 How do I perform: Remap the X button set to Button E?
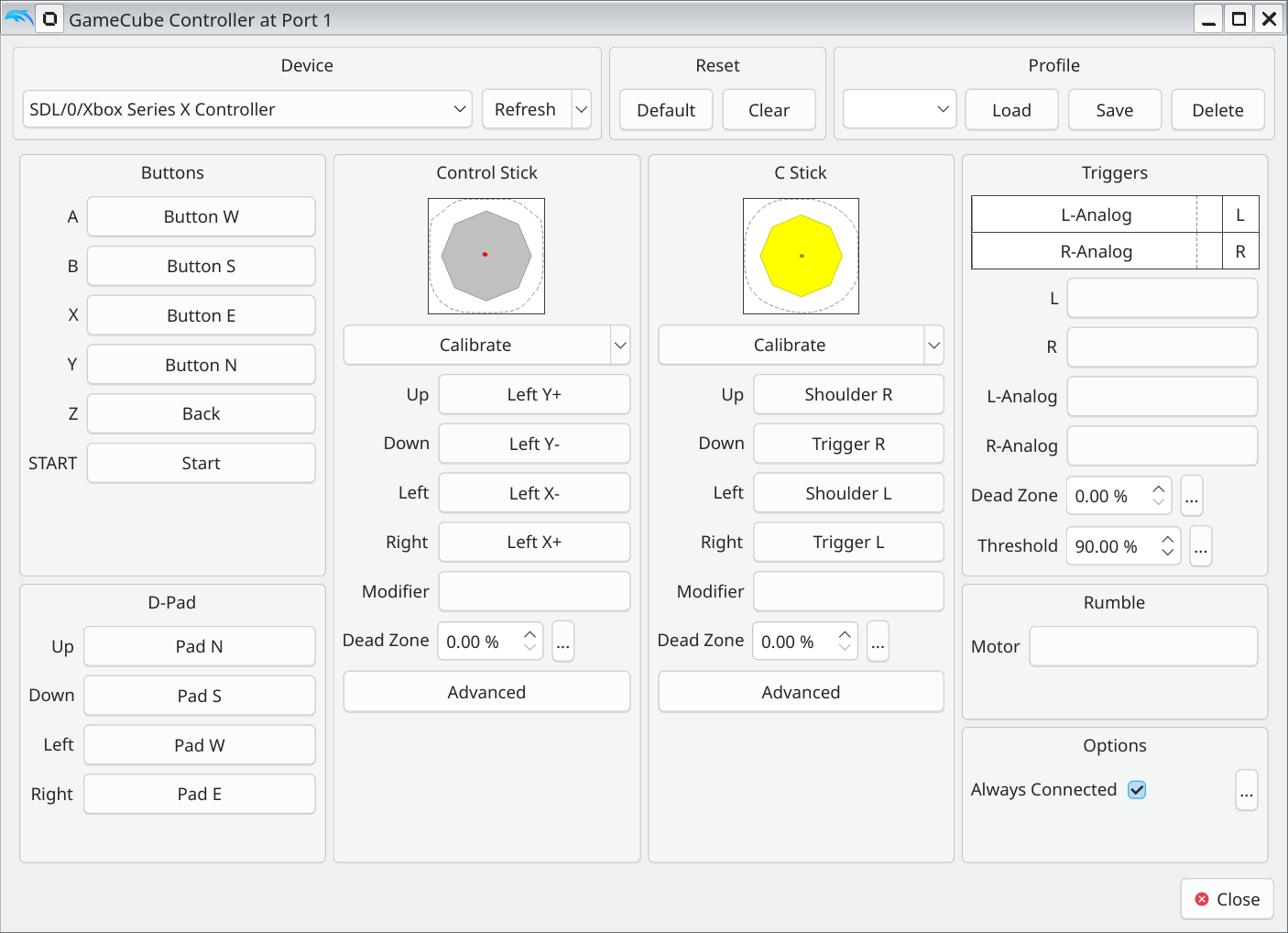202,315
